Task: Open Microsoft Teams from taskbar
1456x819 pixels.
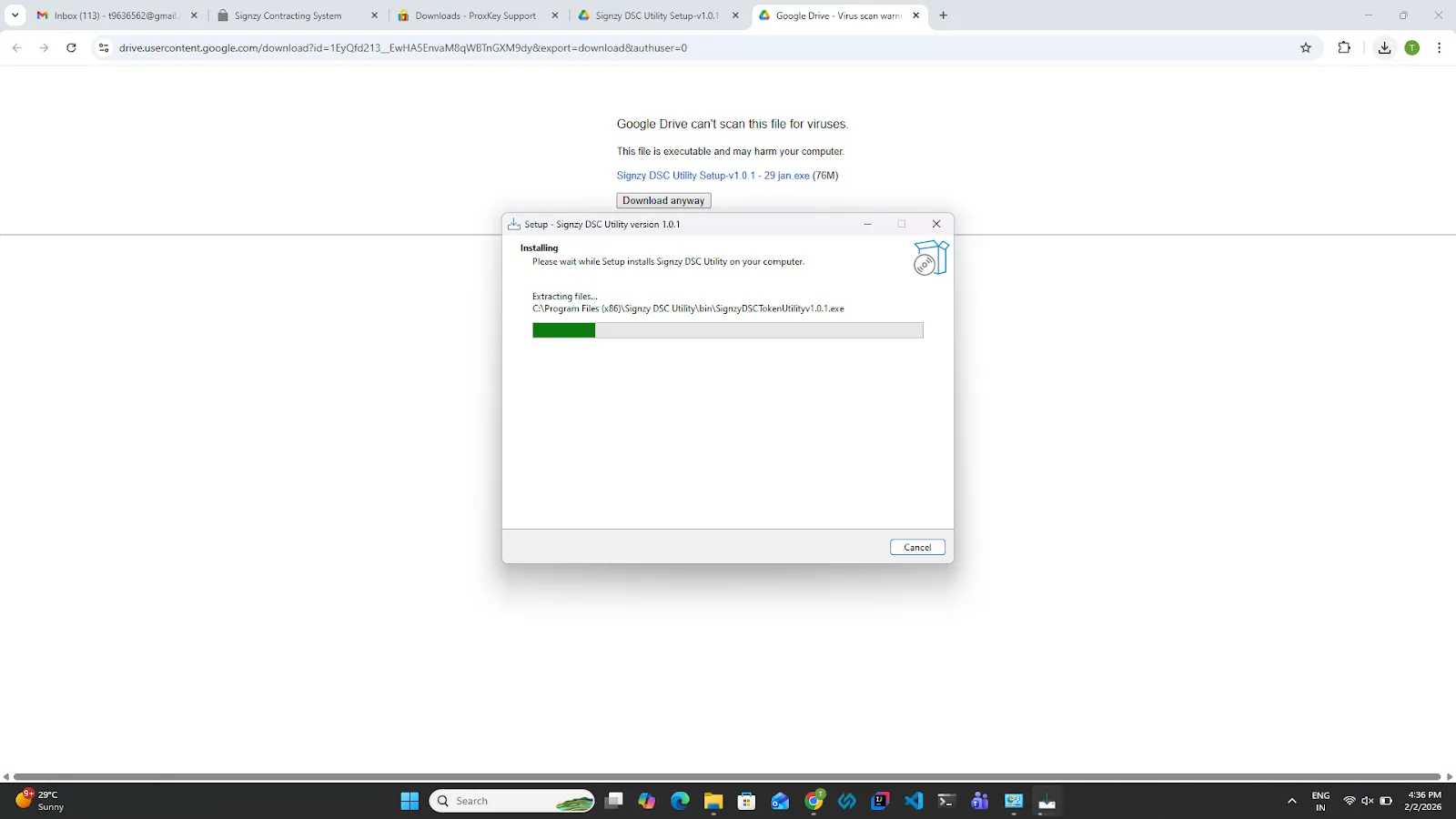Action: point(980,801)
